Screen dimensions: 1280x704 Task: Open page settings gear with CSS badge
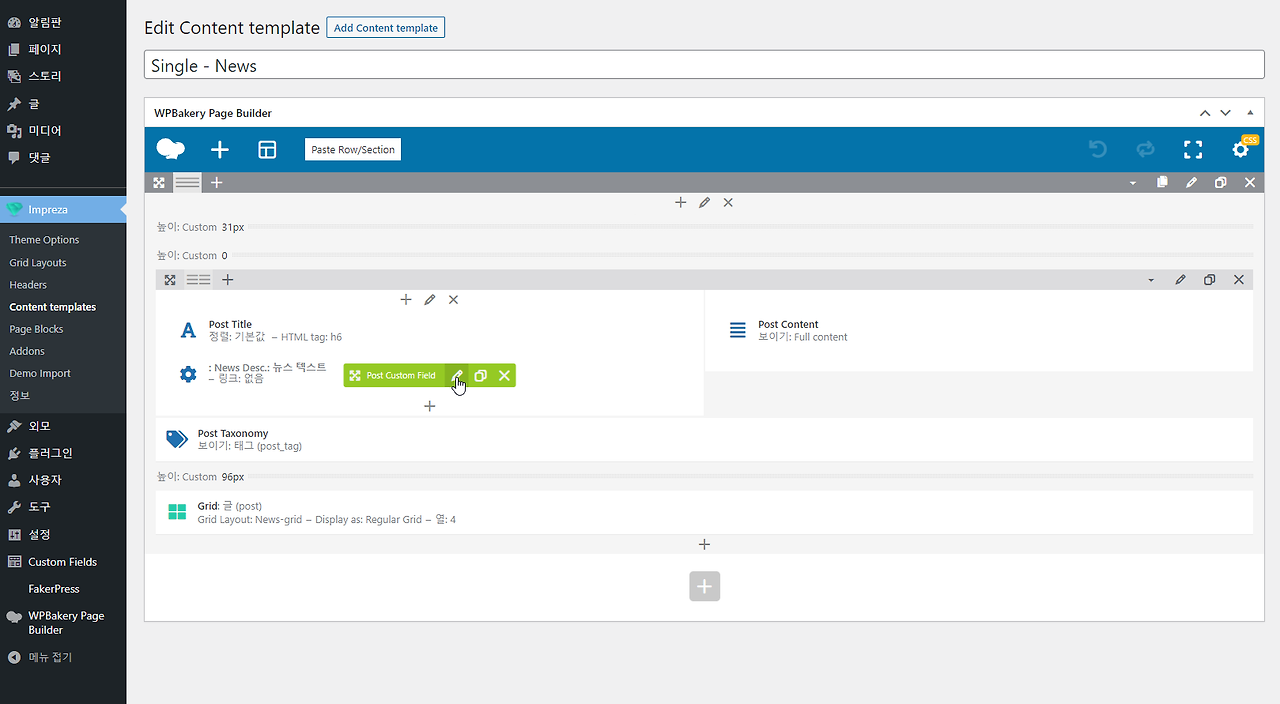[x=1241, y=149]
